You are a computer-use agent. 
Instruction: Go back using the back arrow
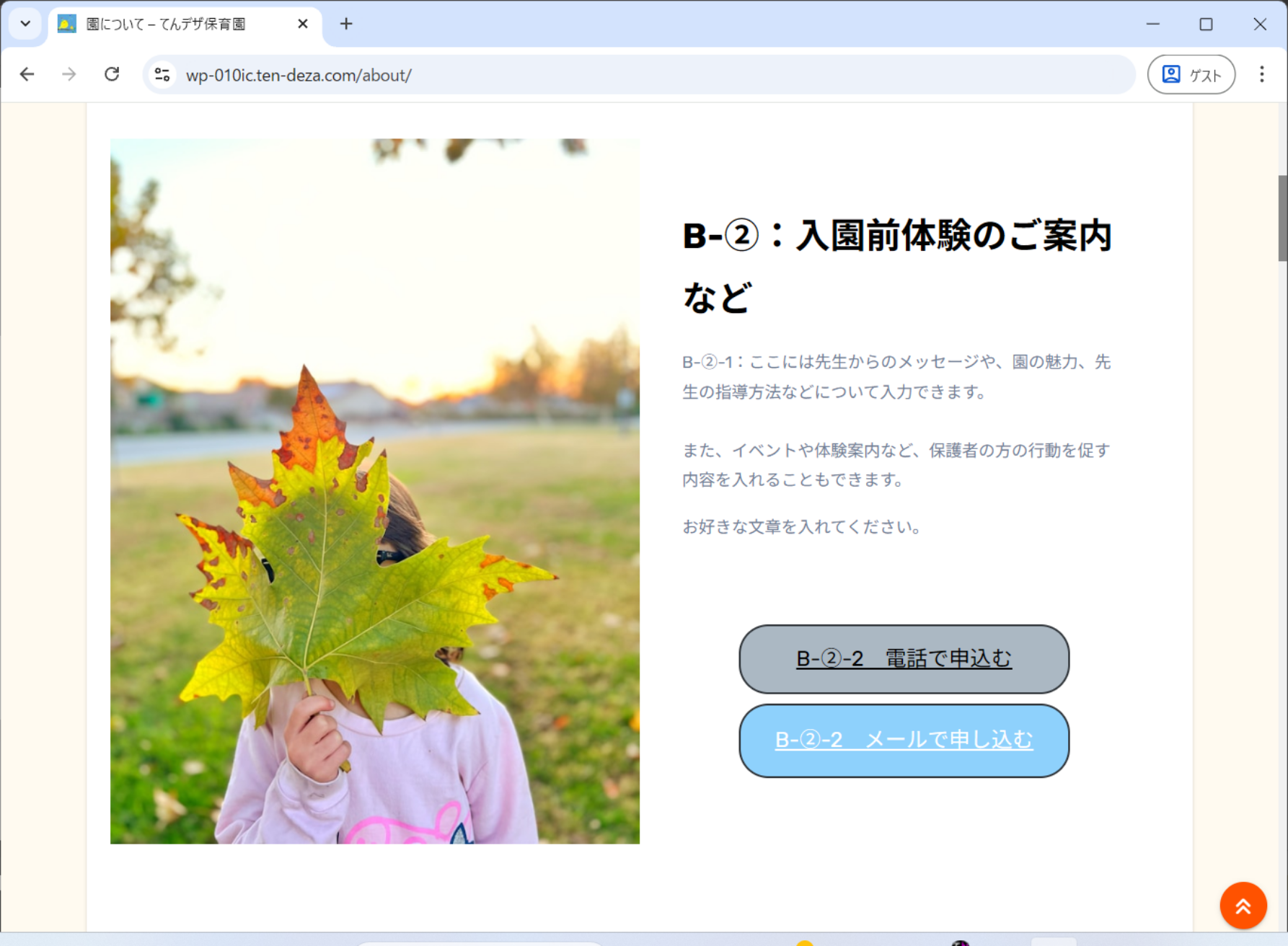click(x=27, y=74)
